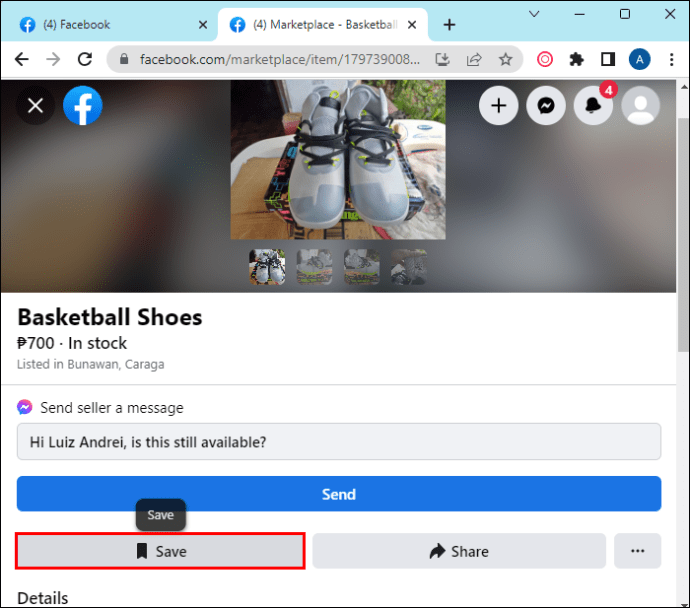Screen dimensions: 690x608
Task: Open the Messenger chats icon
Action: (x=546, y=106)
